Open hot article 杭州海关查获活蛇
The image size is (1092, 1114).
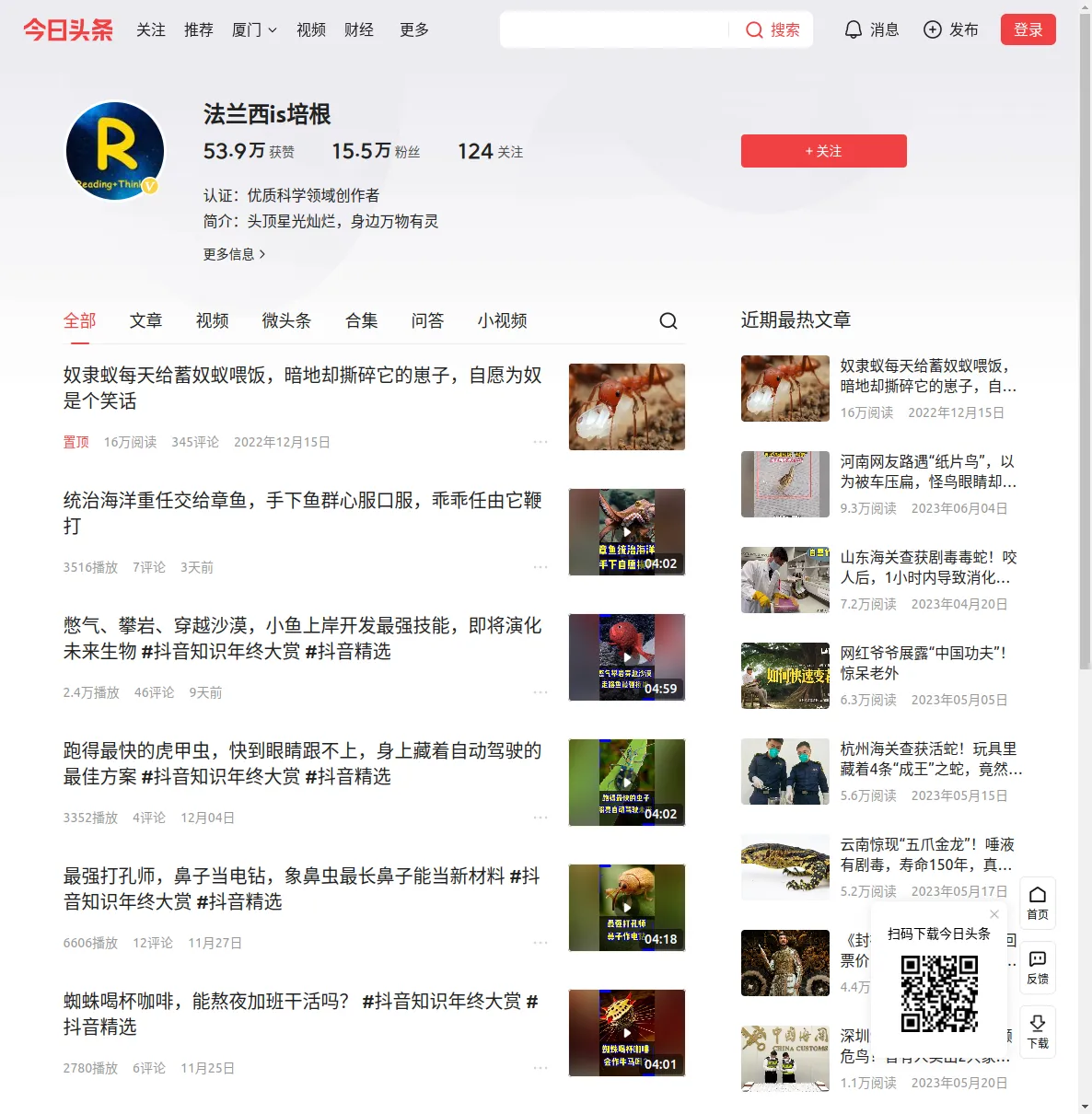coord(931,759)
